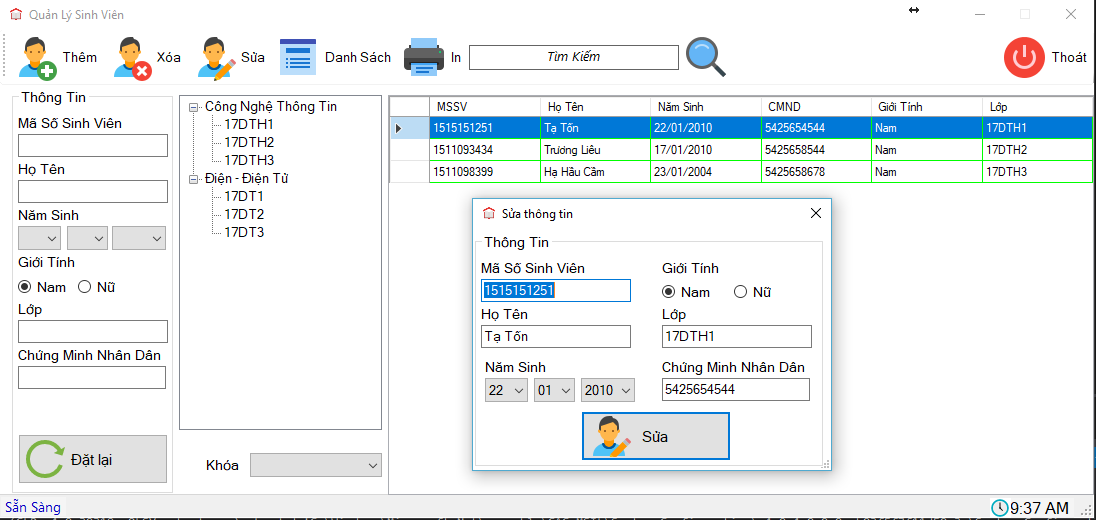
Task: Select Nữ radio in Sửa thông tin dialog
Action: click(741, 292)
